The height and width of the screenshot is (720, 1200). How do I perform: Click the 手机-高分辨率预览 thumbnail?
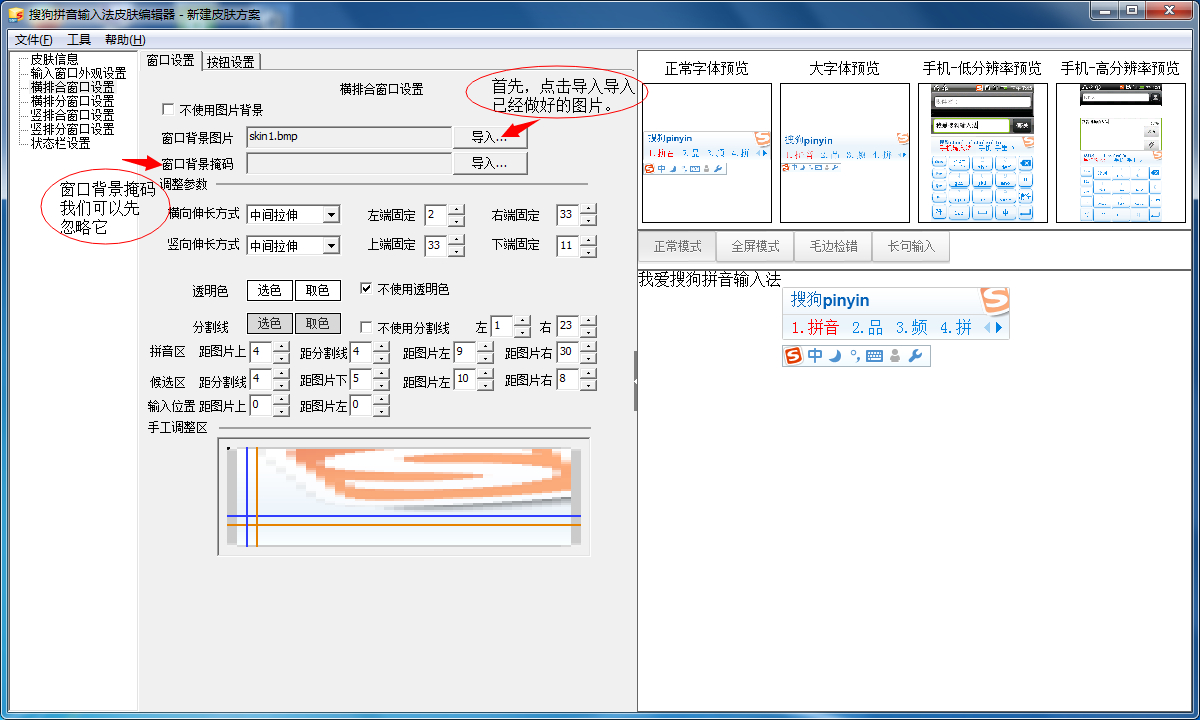[x=1121, y=153]
